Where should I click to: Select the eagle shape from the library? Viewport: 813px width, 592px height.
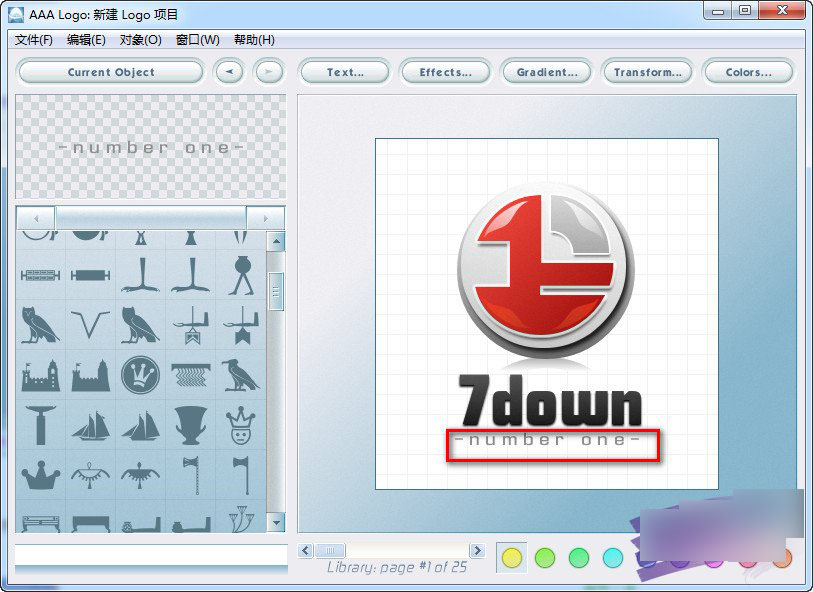point(239,376)
